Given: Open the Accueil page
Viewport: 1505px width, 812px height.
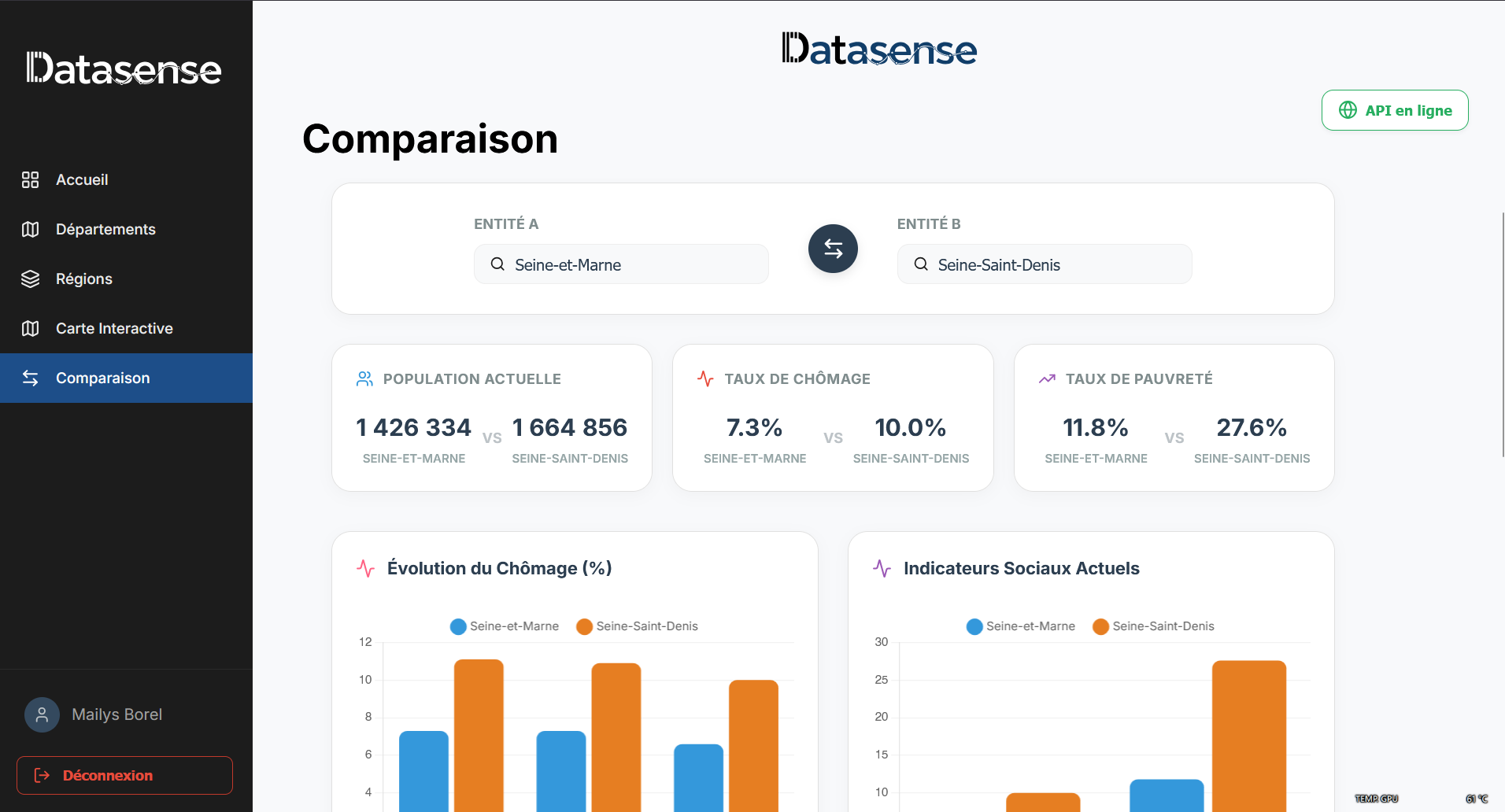Looking at the screenshot, I should tap(126, 180).
